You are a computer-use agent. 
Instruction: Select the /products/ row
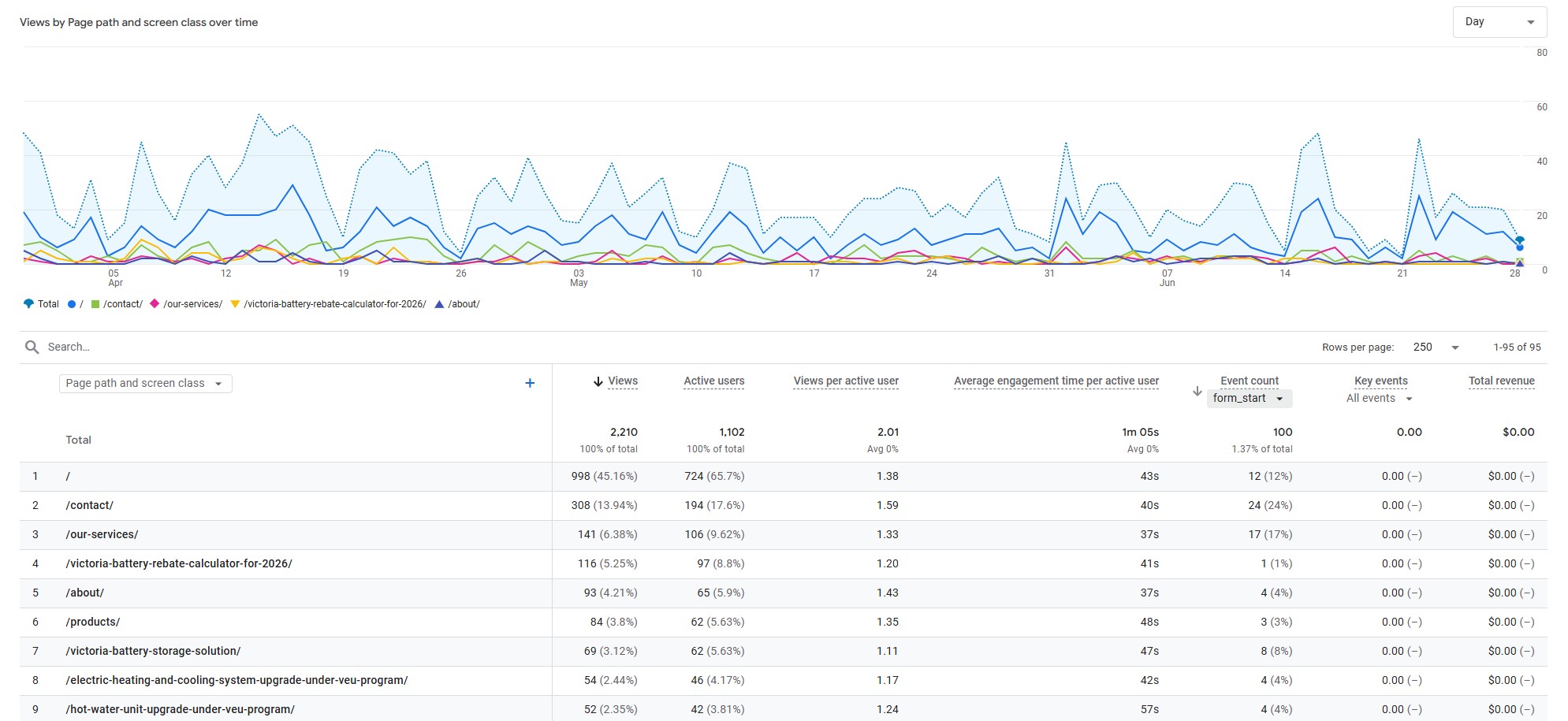783,622
